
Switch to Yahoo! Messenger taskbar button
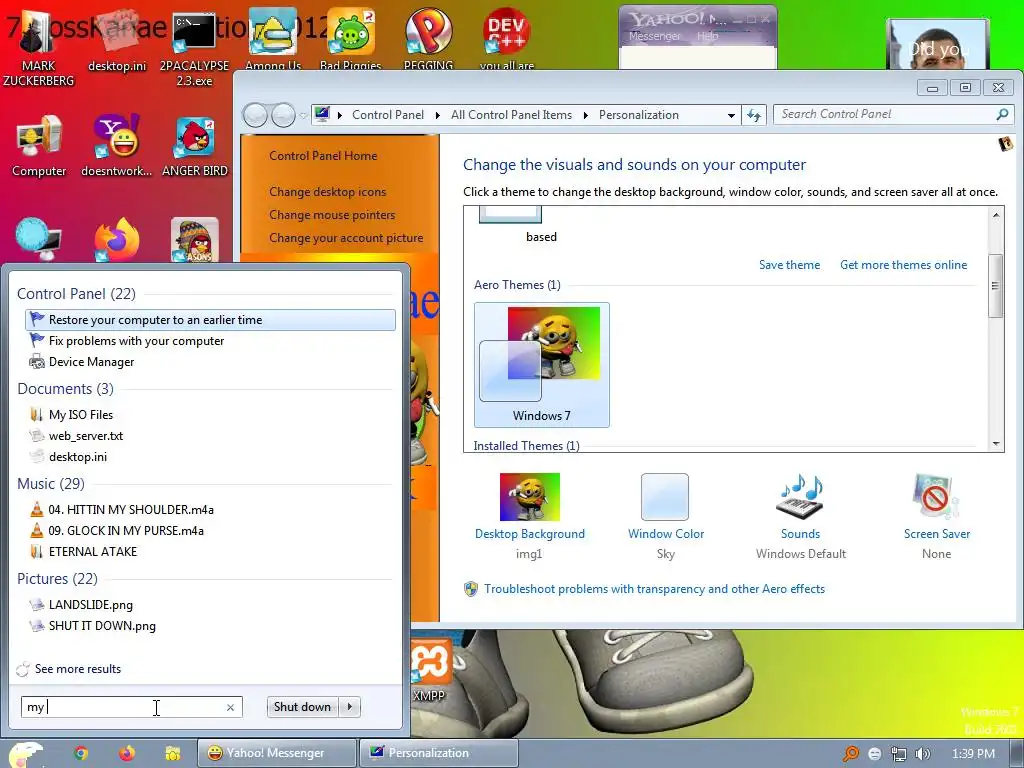(277, 753)
